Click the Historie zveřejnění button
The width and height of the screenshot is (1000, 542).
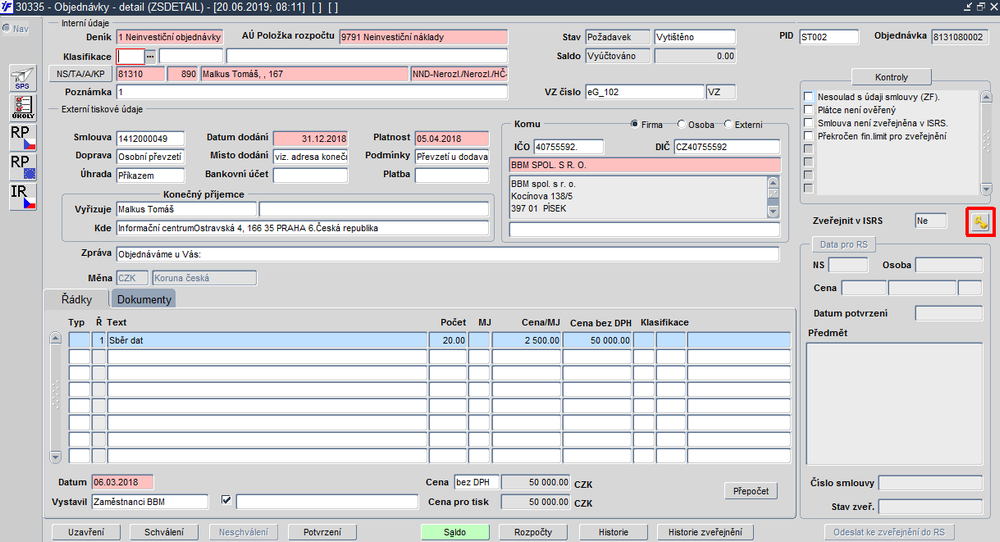pyautogui.click(x=705, y=532)
